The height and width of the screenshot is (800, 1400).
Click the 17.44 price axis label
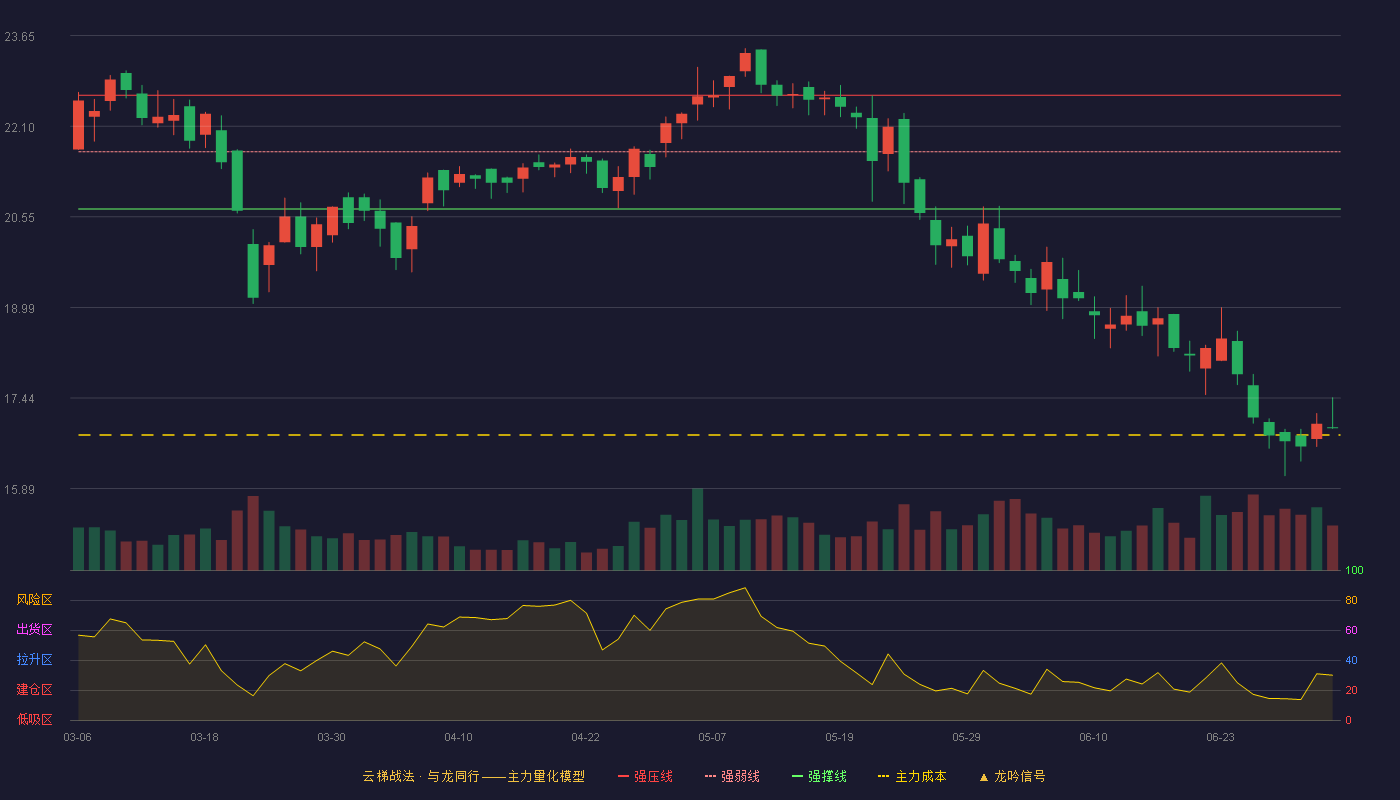tap(20, 399)
